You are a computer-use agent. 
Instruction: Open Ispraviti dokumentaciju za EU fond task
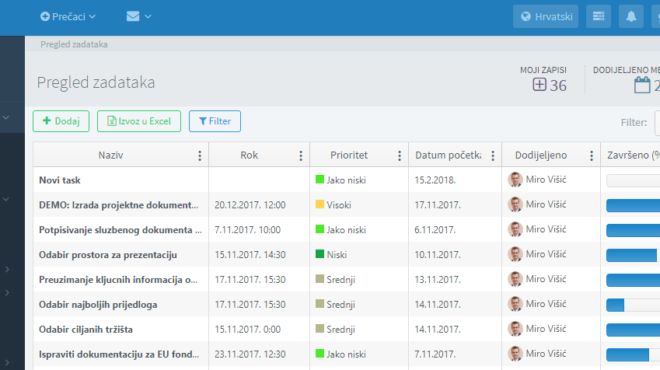tap(119, 354)
